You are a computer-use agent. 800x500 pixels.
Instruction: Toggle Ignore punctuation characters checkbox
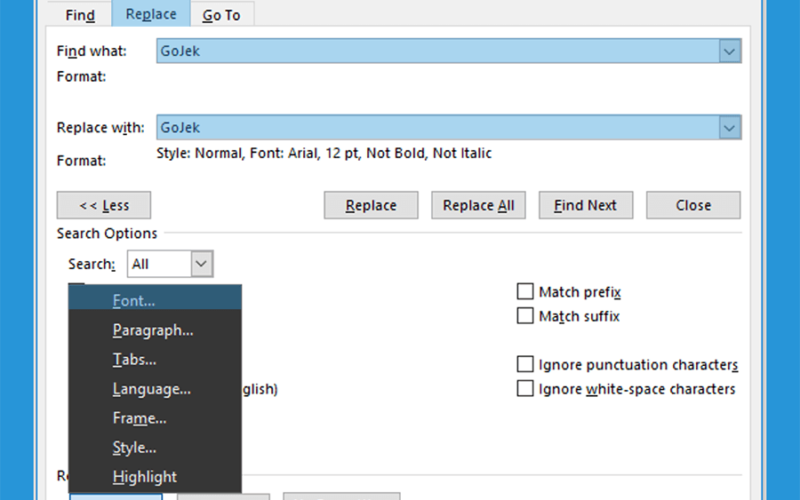point(525,364)
